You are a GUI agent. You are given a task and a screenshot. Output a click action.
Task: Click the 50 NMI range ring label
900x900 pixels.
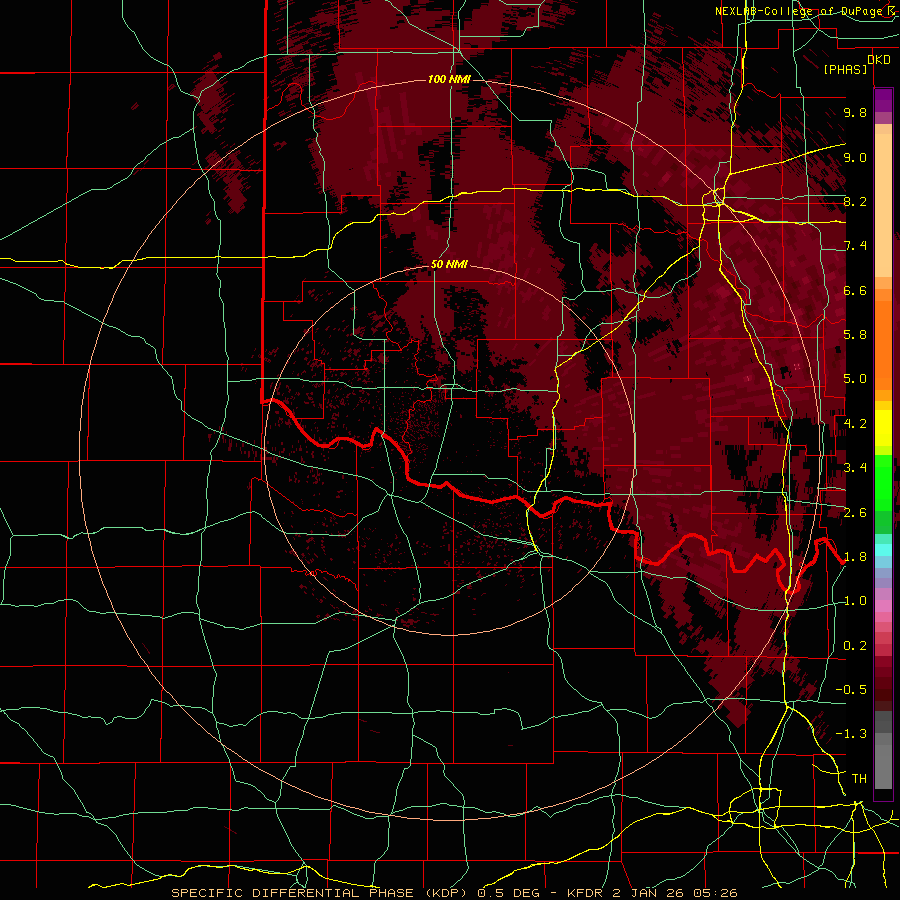tap(449, 265)
